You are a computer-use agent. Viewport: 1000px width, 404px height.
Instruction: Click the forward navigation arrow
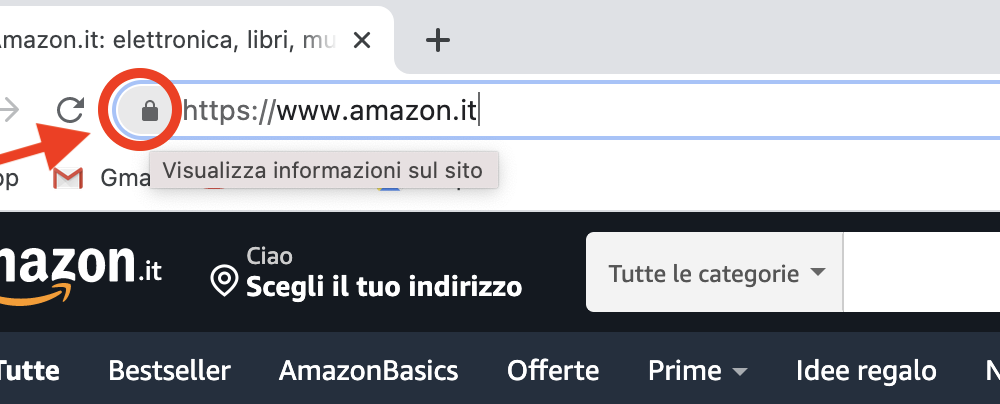9,110
